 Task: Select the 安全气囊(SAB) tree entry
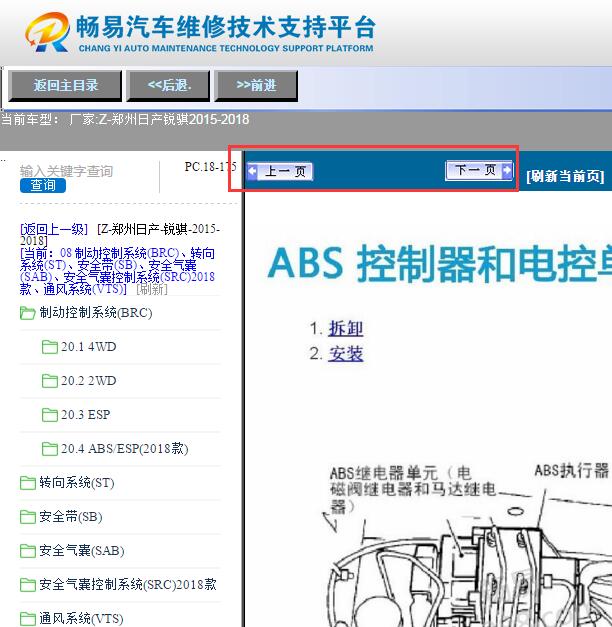[x=82, y=551]
